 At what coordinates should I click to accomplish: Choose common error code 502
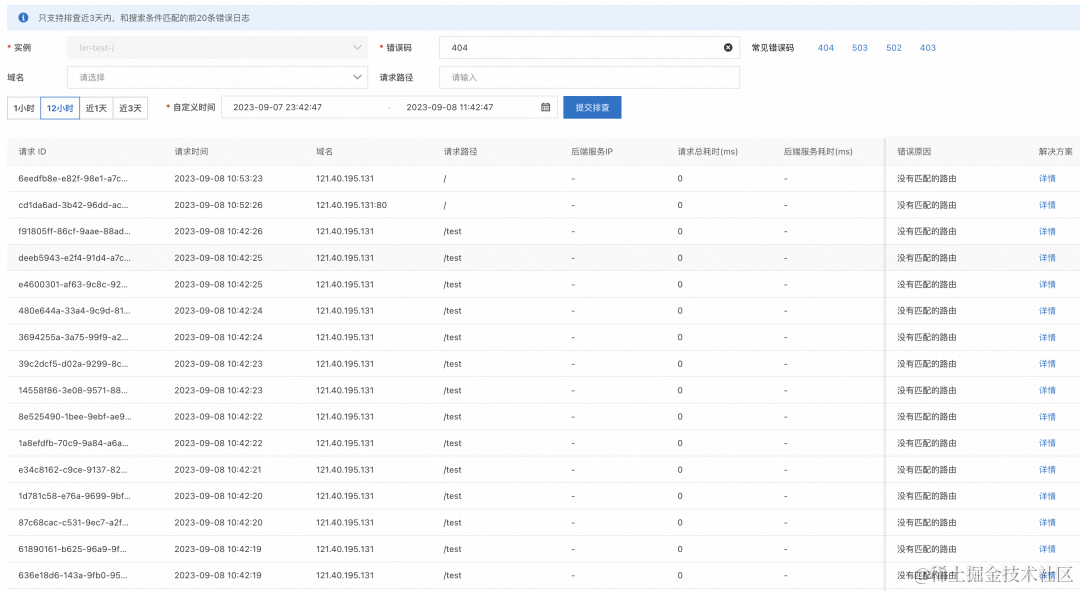[x=894, y=48]
